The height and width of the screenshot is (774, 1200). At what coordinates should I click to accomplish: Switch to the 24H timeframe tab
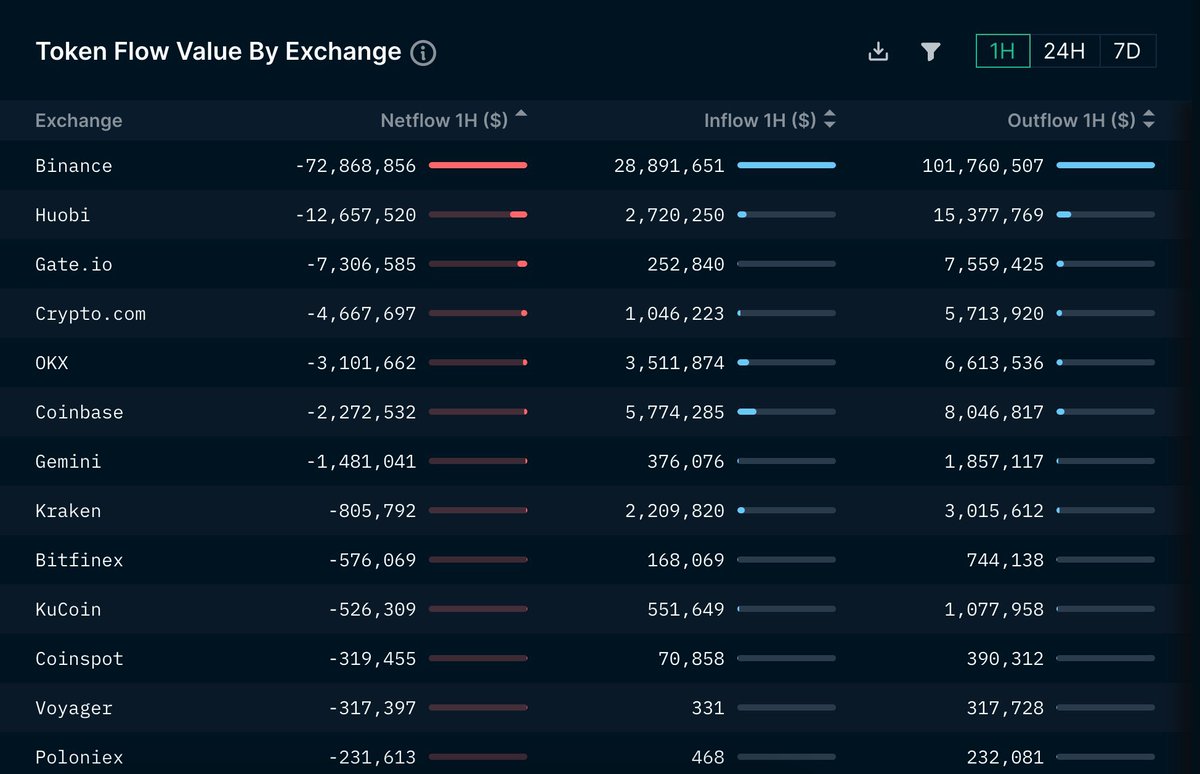1064,50
